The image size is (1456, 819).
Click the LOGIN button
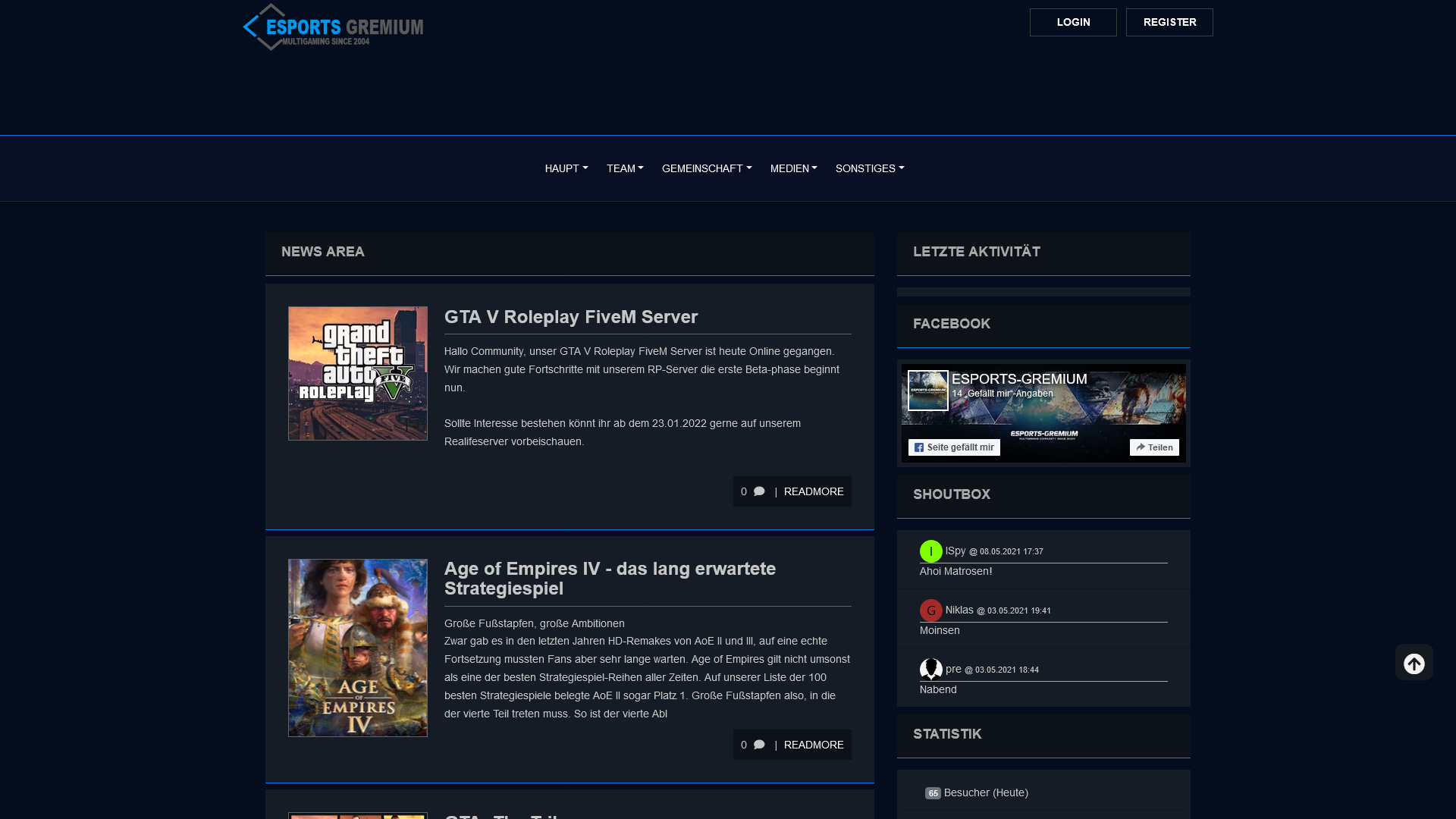tap(1073, 22)
